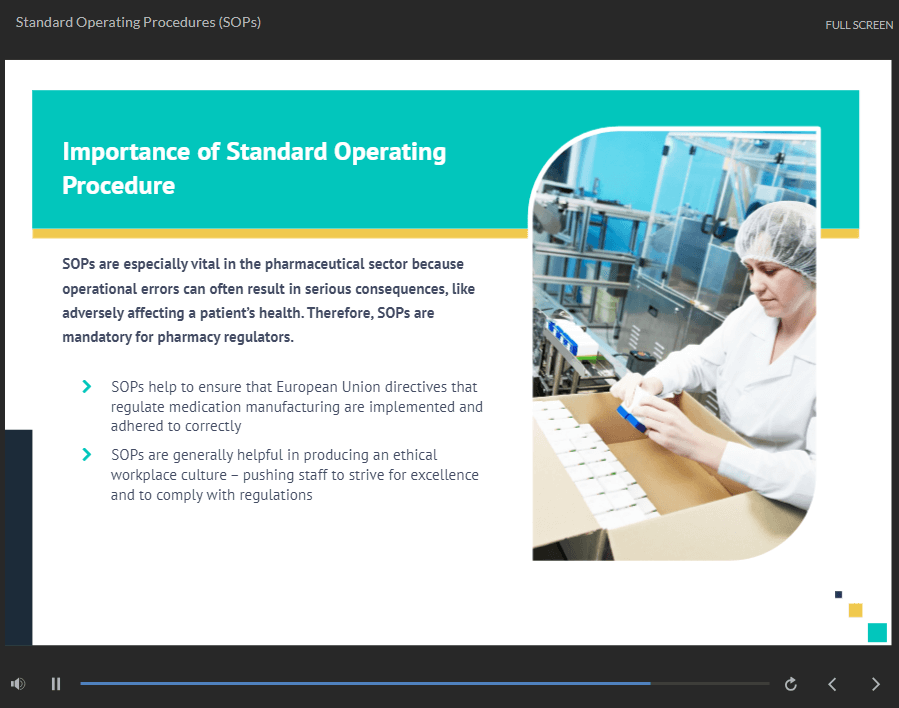The width and height of the screenshot is (899, 708).
Task: Seek along the blue playback progress bar
Action: coord(424,683)
